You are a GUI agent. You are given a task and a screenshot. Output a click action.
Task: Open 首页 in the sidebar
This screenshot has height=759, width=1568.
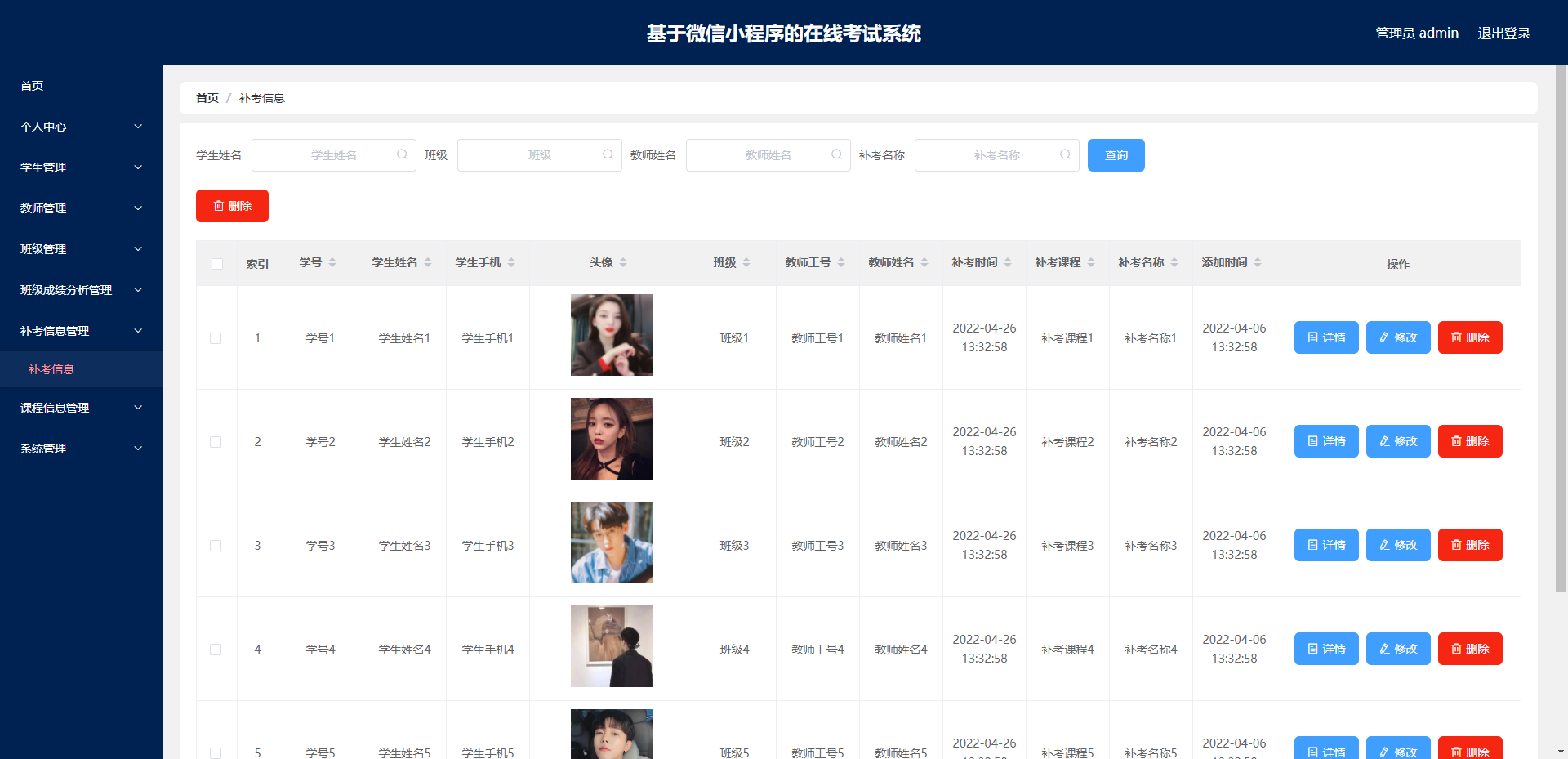[x=82, y=86]
